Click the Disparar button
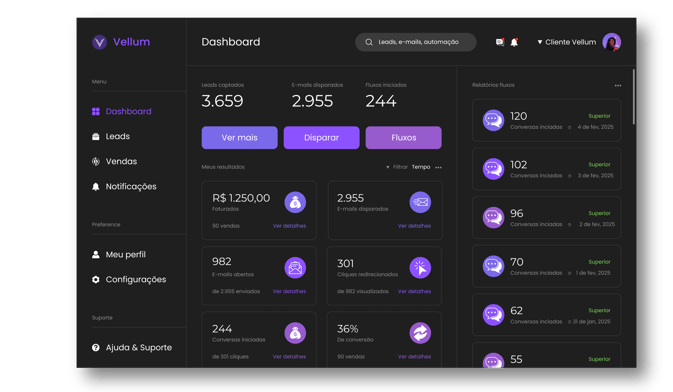Viewport: 673px width, 392px height. click(321, 138)
